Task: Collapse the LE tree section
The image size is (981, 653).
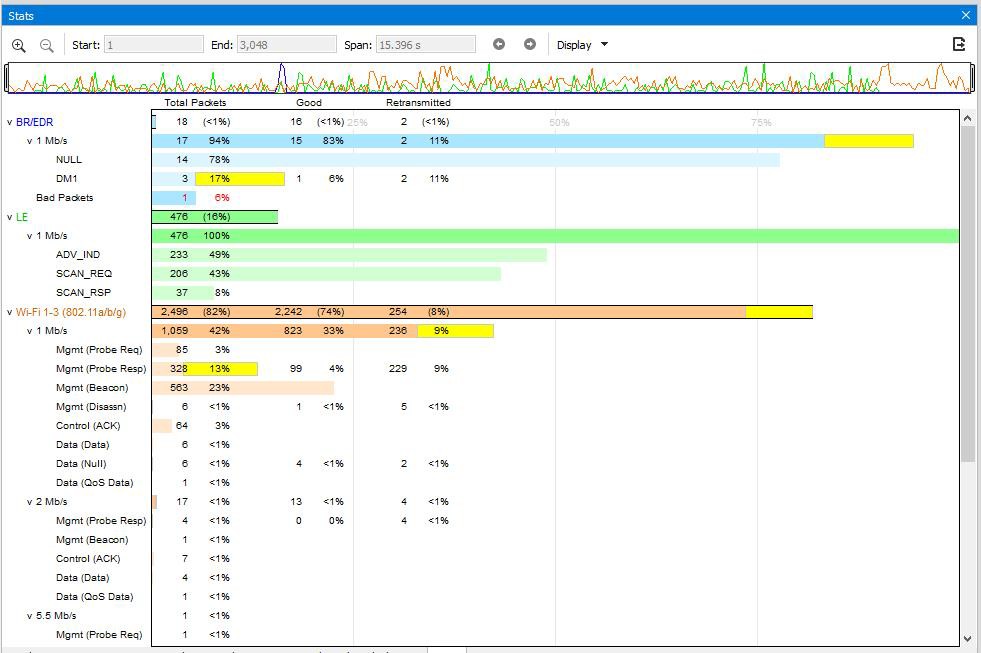Action: [x=9, y=217]
